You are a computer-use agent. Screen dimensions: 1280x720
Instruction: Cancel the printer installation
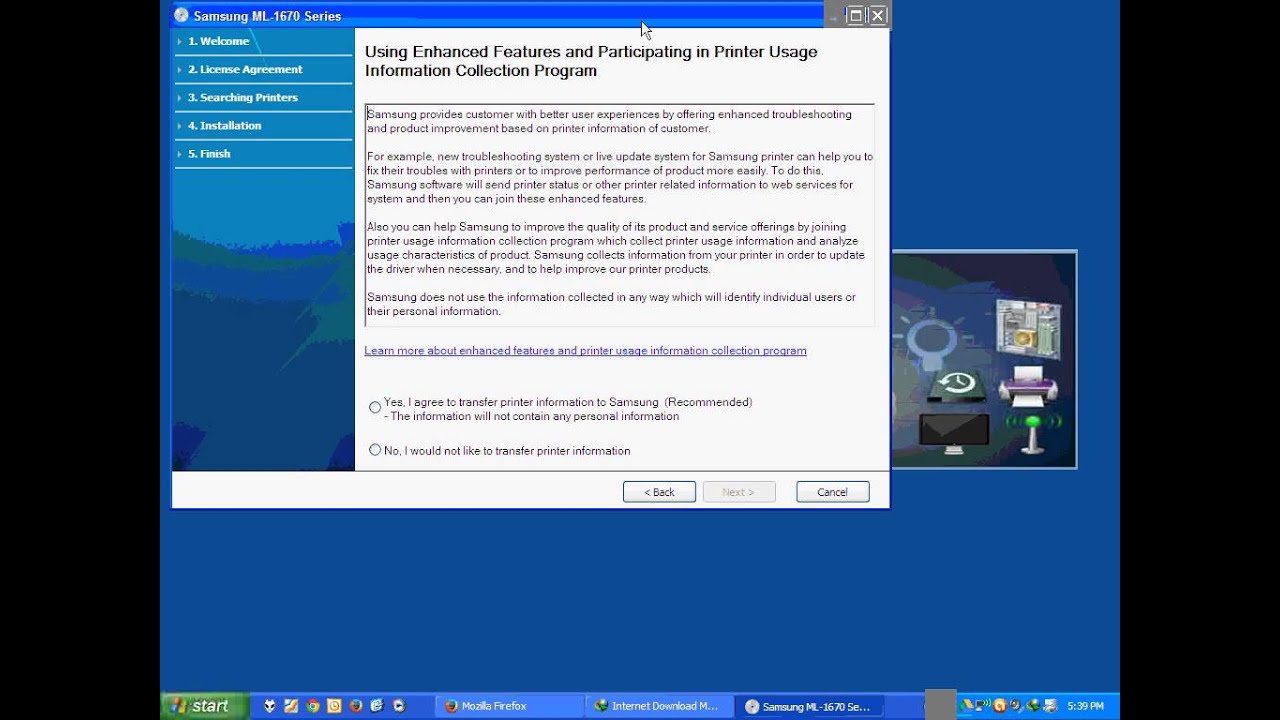pos(832,492)
